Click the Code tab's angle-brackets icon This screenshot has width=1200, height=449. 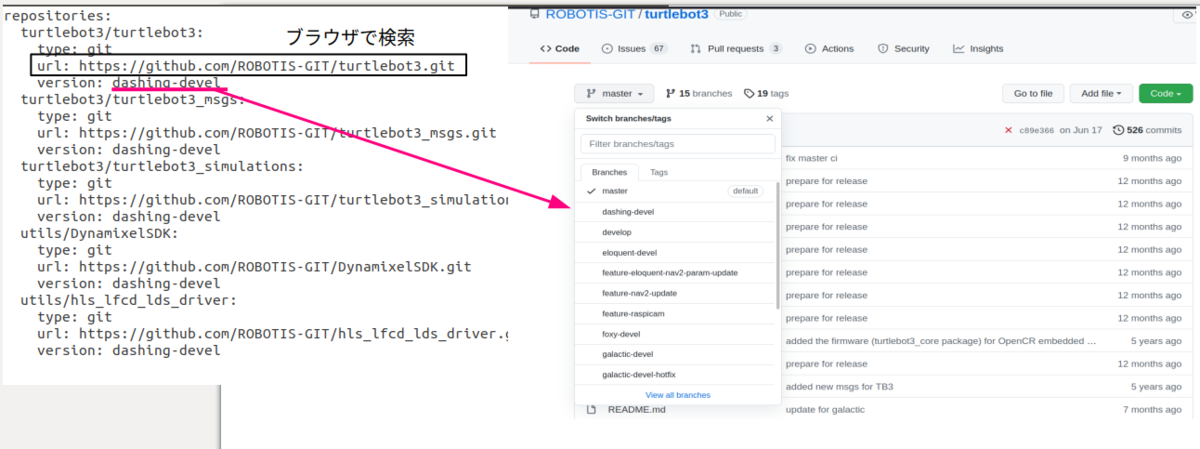[x=545, y=48]
